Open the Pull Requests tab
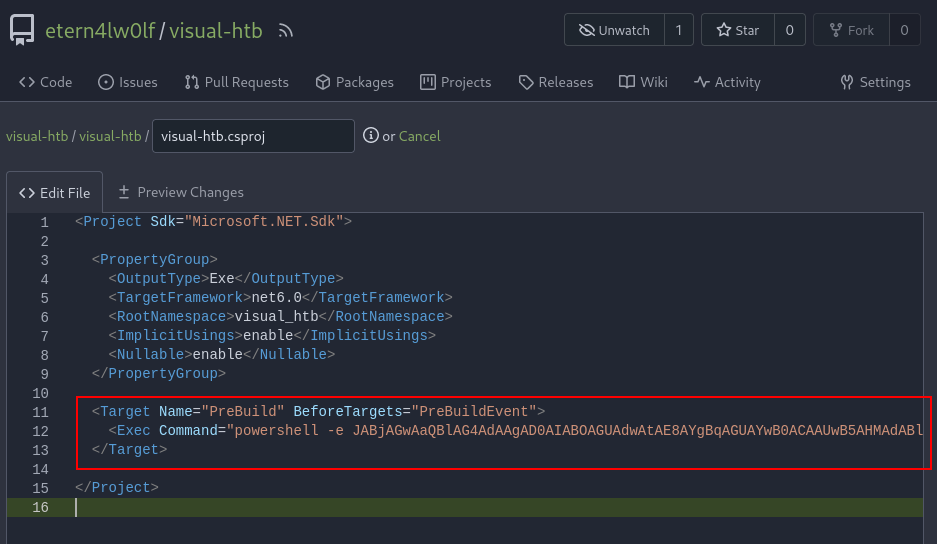The height and width of the screenshot is (544, 937). (237, 82)
